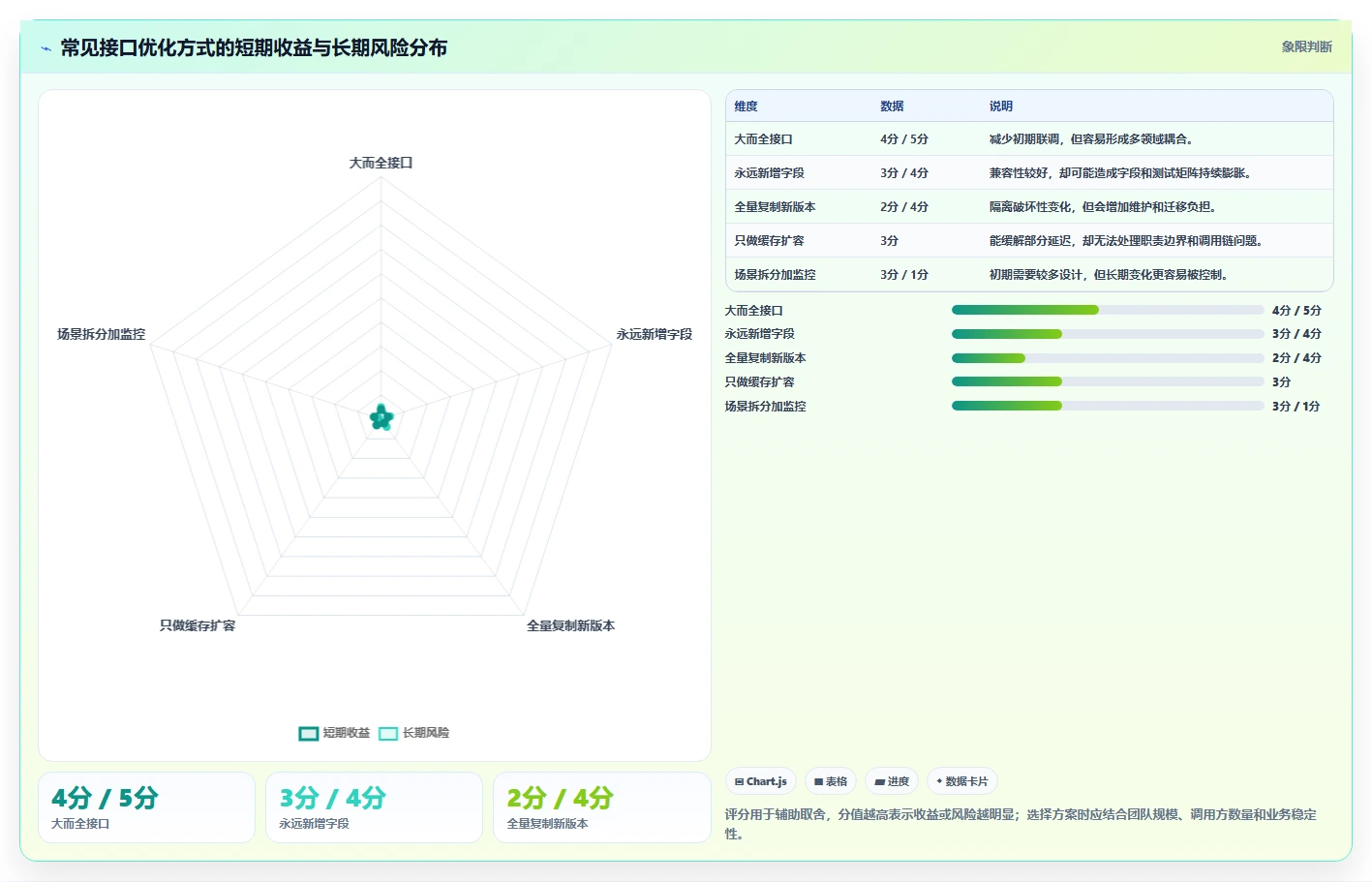Viewport: 1372px width, 882px height.
Task: Click the 维度 column header
Action: pyautogui.click(x=746, y=106)
